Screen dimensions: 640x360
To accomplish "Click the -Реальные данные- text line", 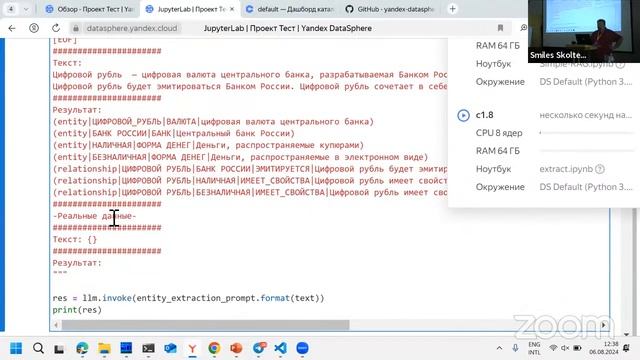I will click(94, 216).
